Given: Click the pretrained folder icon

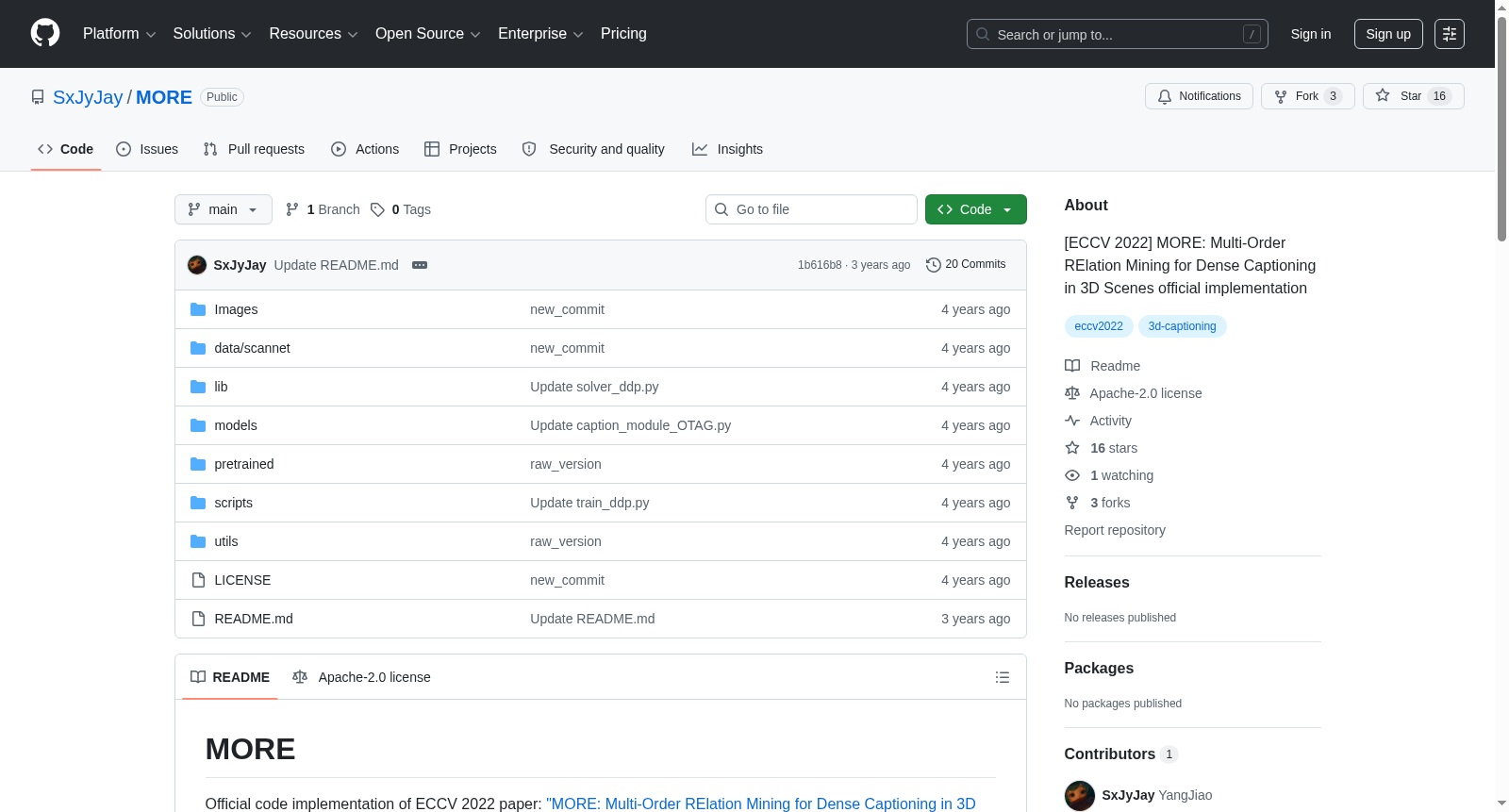Looking at the screenshot, I should 198,464.
